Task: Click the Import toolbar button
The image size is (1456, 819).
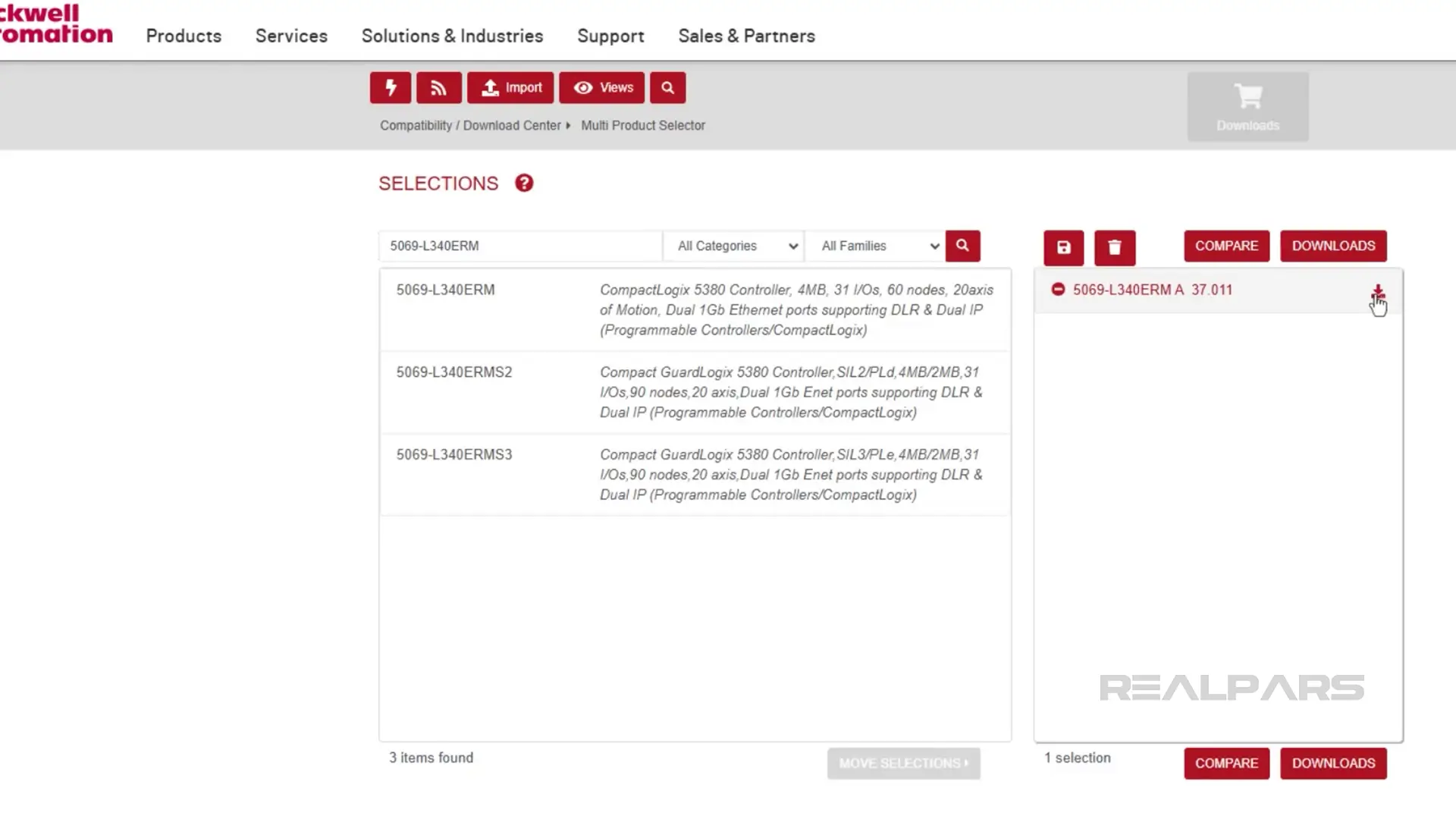Action: pos(510,88)
